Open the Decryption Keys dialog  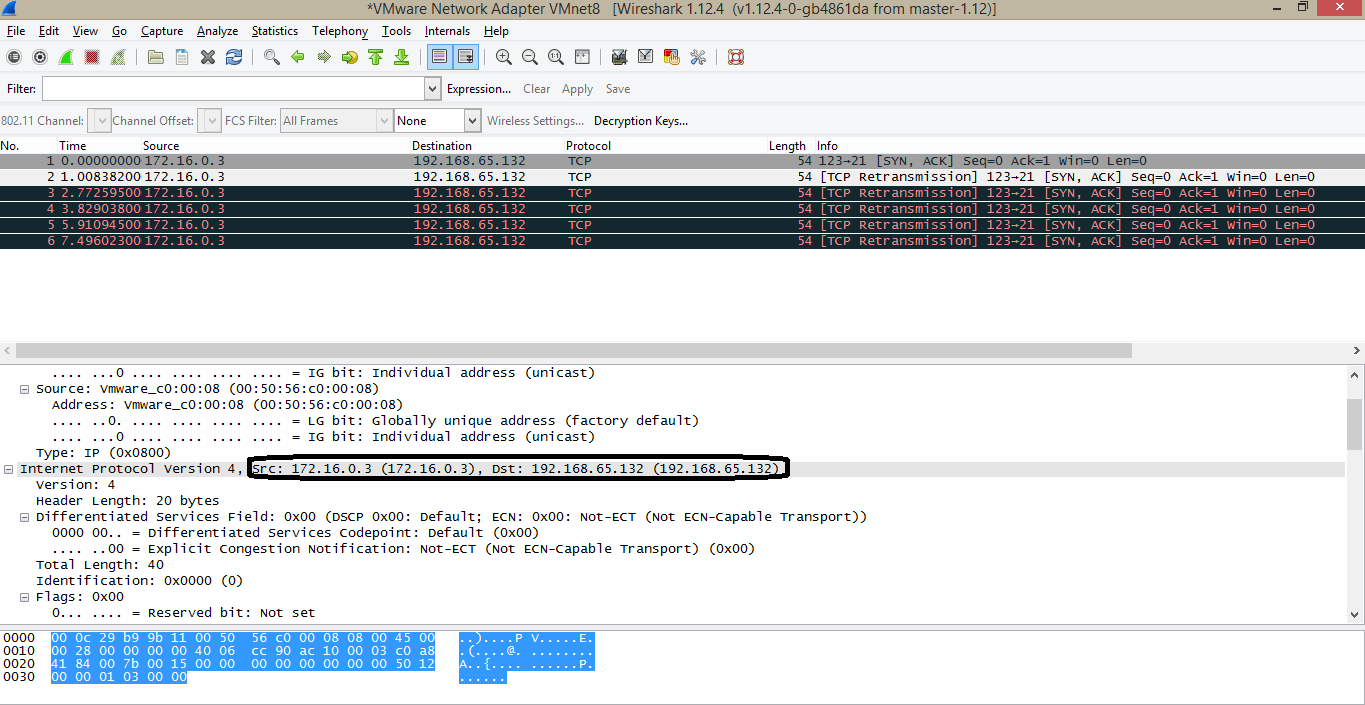point(640,120)
